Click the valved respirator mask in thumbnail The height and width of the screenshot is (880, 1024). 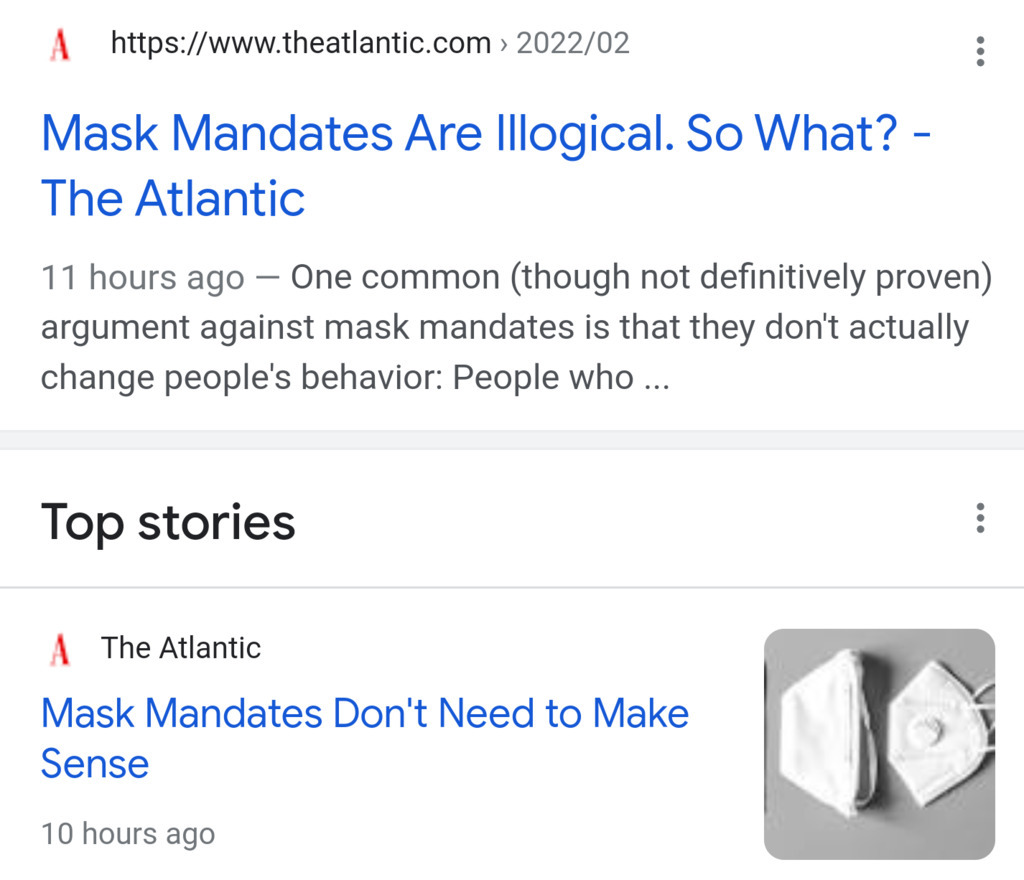coord(938,732)
